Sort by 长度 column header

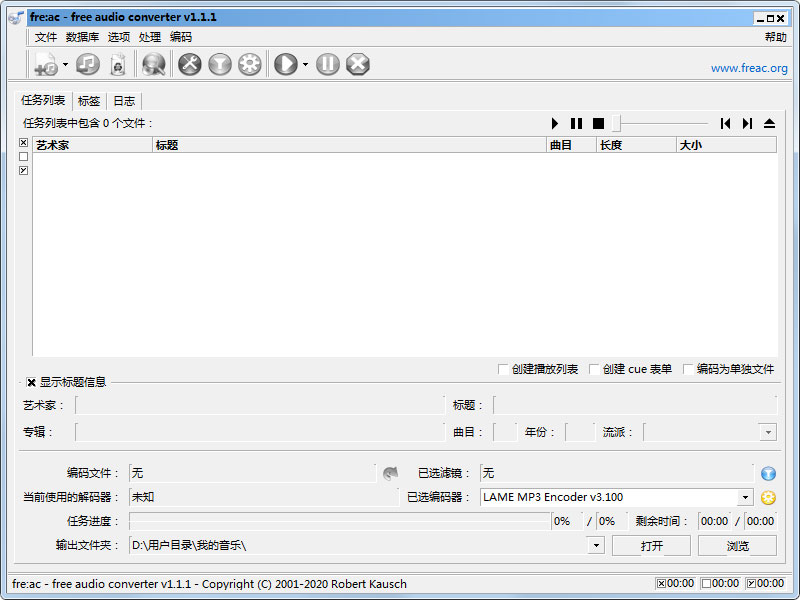point(636,145)
